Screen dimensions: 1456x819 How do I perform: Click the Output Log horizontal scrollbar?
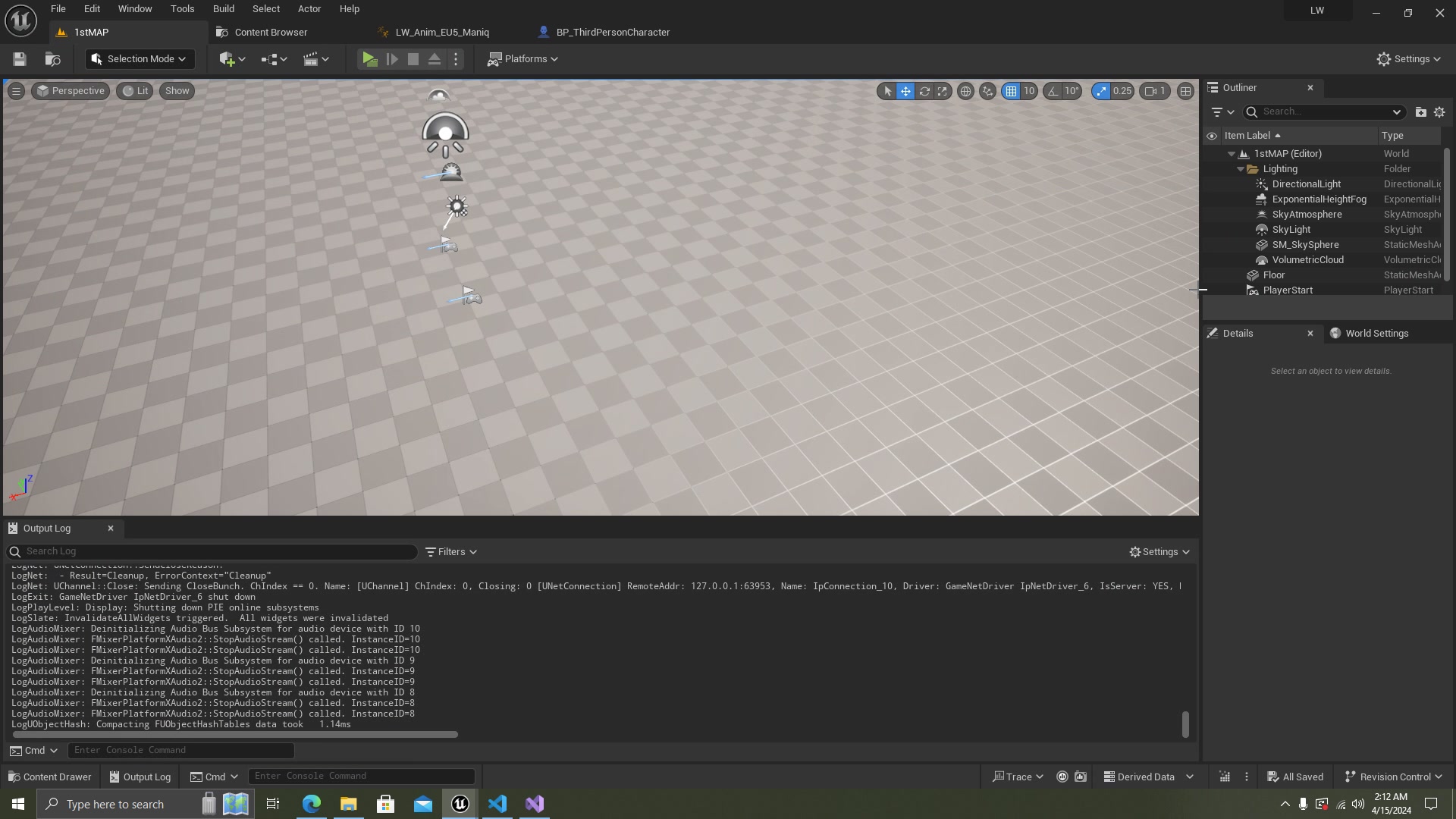point(235,734)
